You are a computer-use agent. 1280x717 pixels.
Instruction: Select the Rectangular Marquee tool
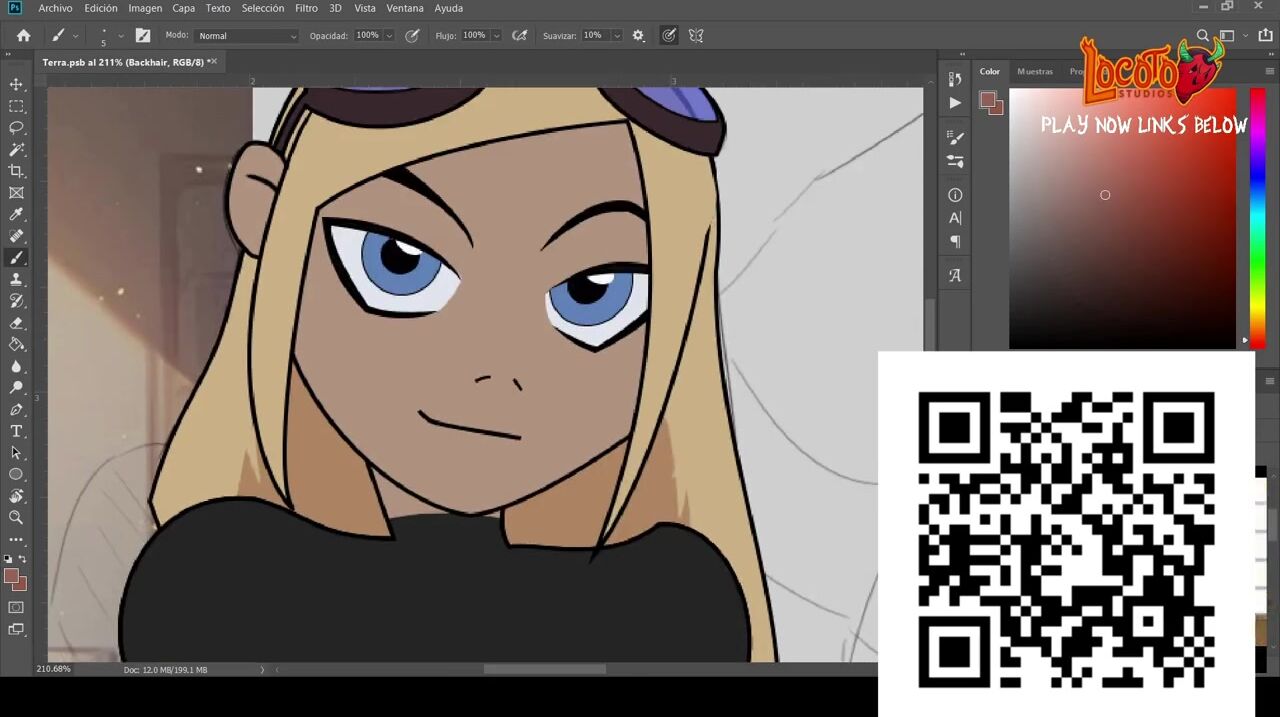point(16,106)
